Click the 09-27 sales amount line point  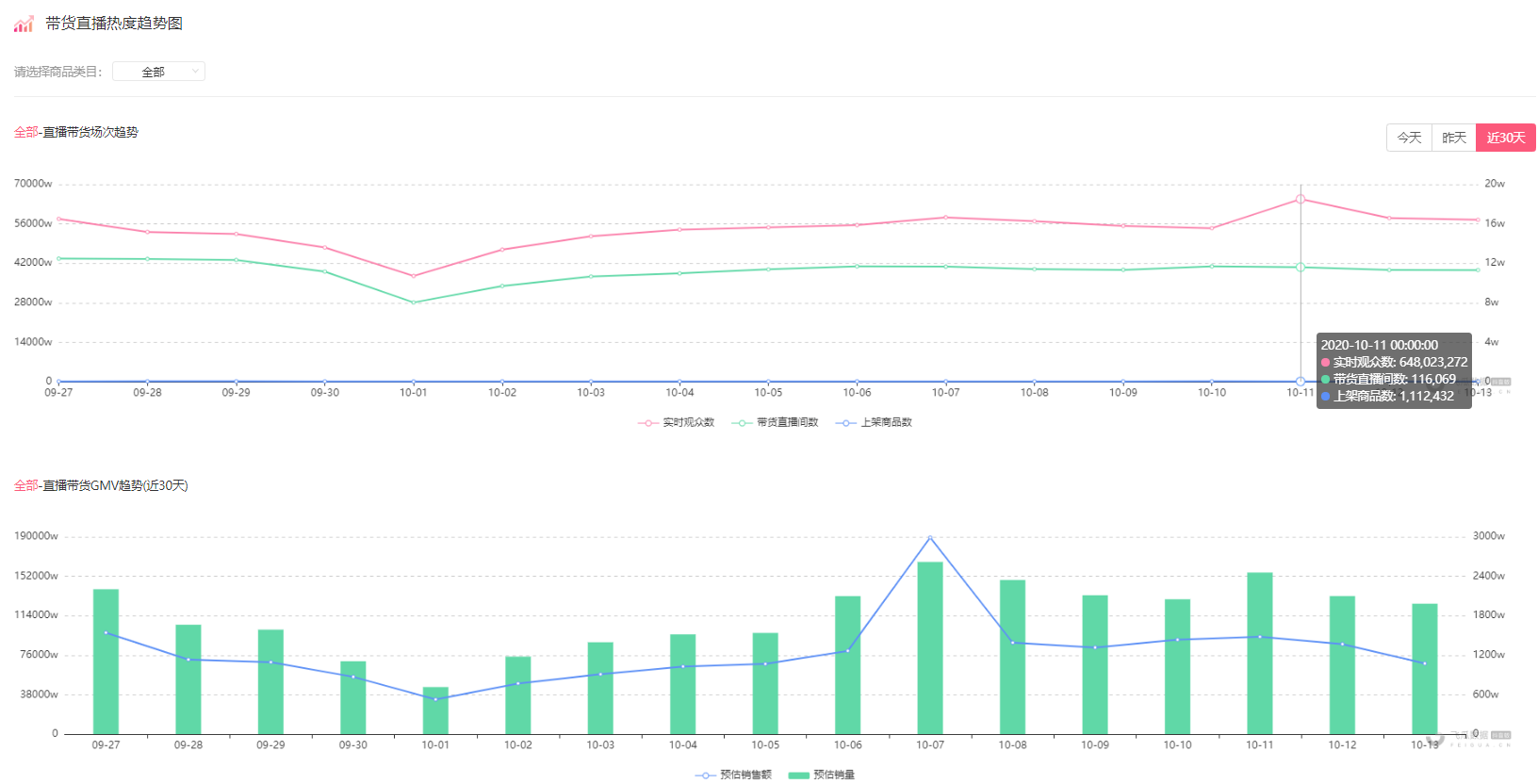coord(106,632)
